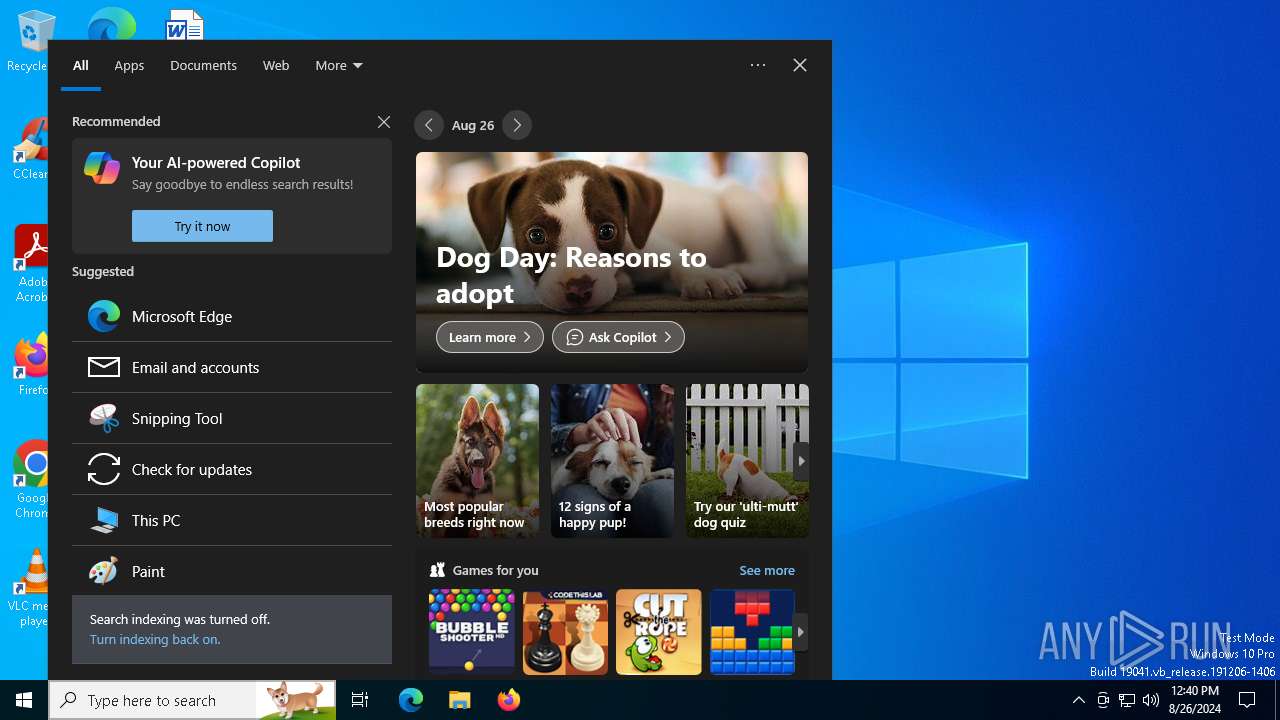Image resolution: width=1280 pixels, height=720 pixels.
Task: Click the Copilot logo in Recommended card
Action: click(102, 168)
